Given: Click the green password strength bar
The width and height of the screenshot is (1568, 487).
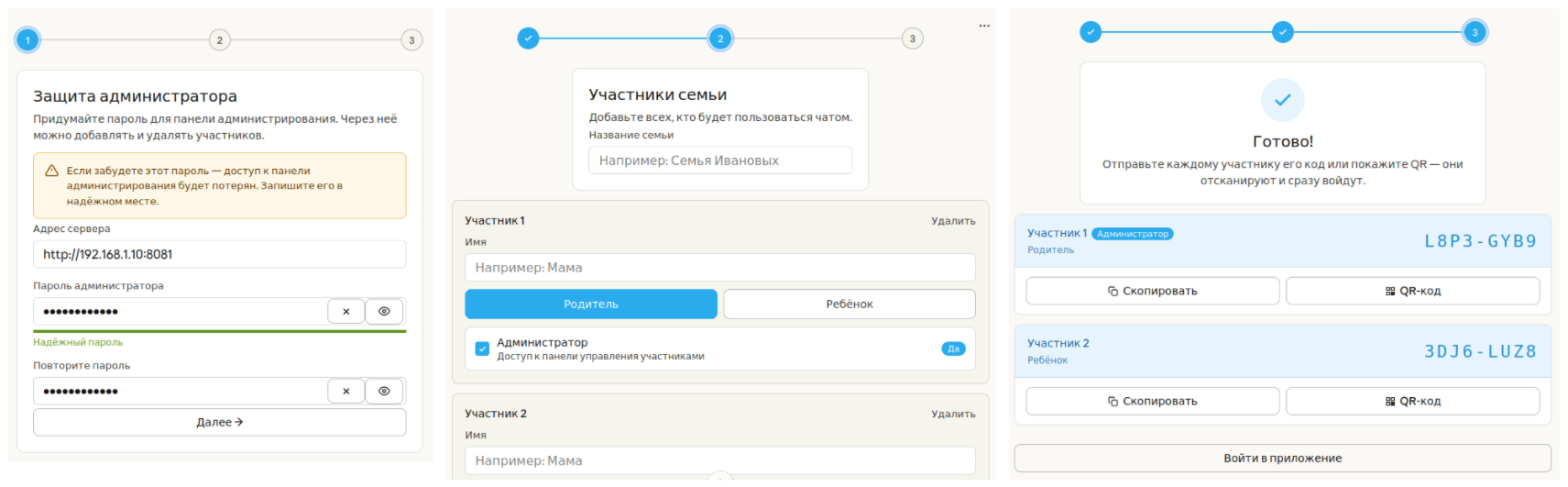Looking at the screenshot, I should (x=220, y=331).
